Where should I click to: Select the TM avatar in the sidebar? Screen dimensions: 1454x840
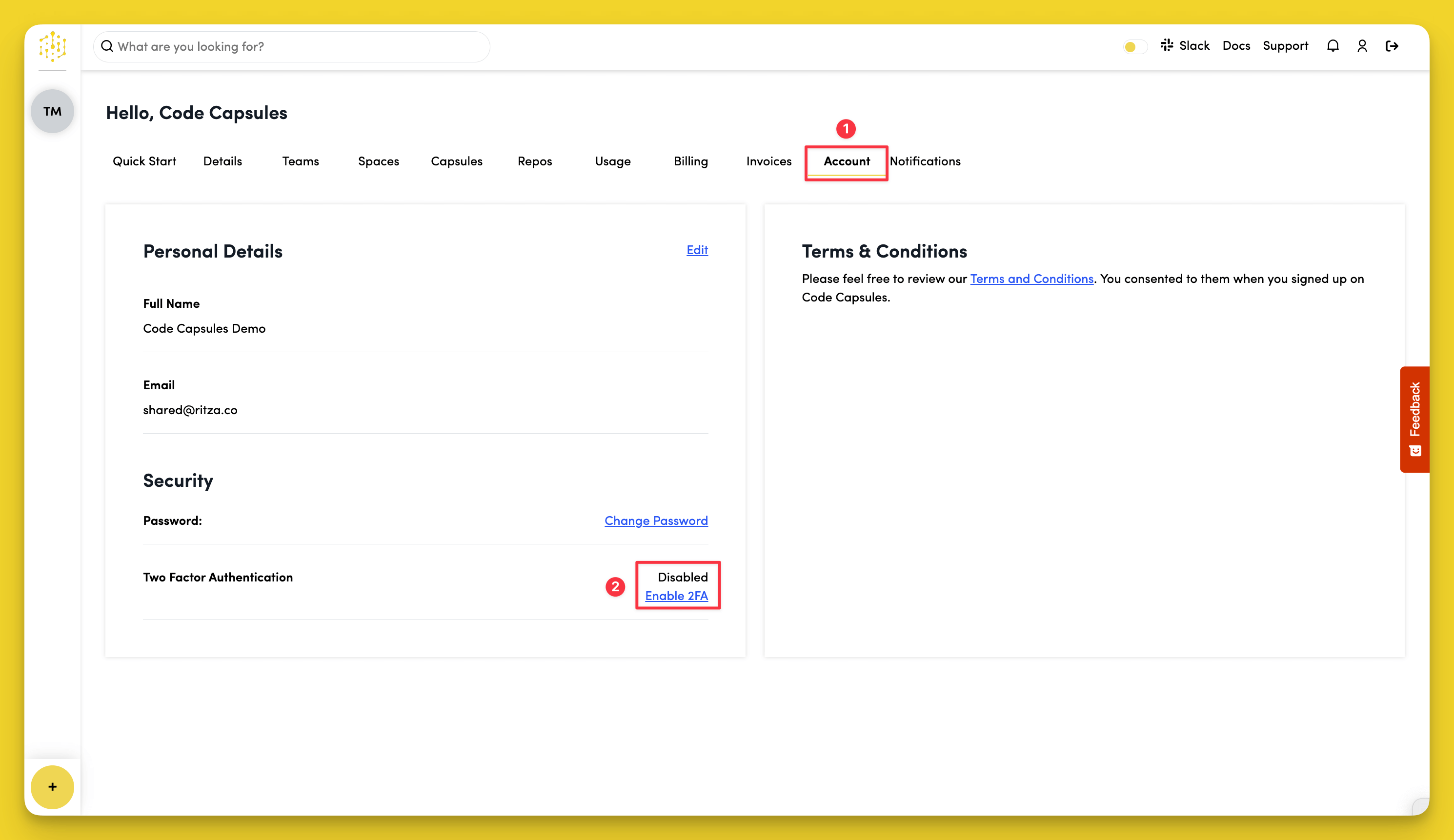pyautogui.click(x=52, y=111)
